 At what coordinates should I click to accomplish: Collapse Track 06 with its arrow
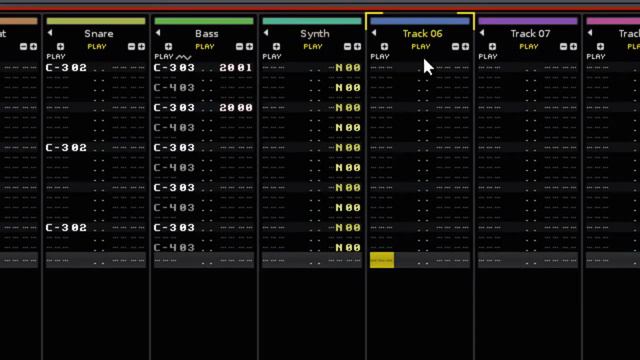(374, 33)
